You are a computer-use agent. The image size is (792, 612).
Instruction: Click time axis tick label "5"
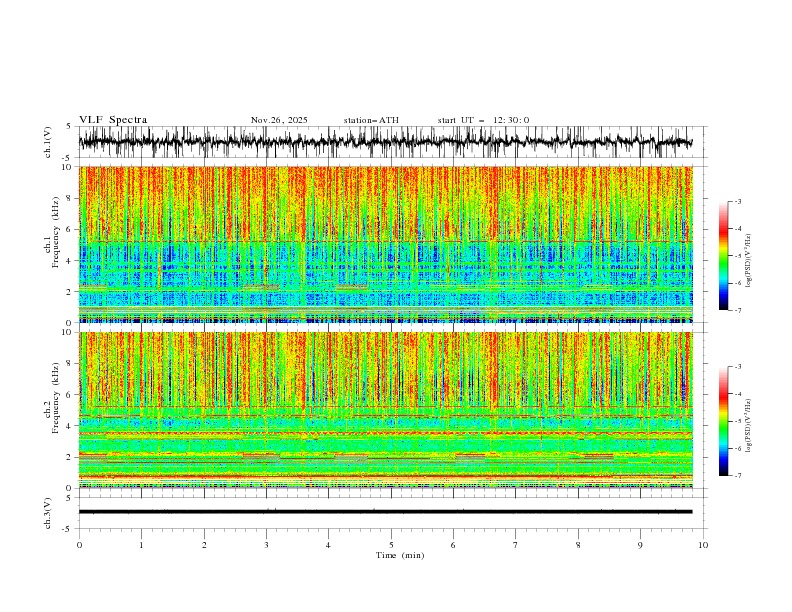[x=391, y=545]
